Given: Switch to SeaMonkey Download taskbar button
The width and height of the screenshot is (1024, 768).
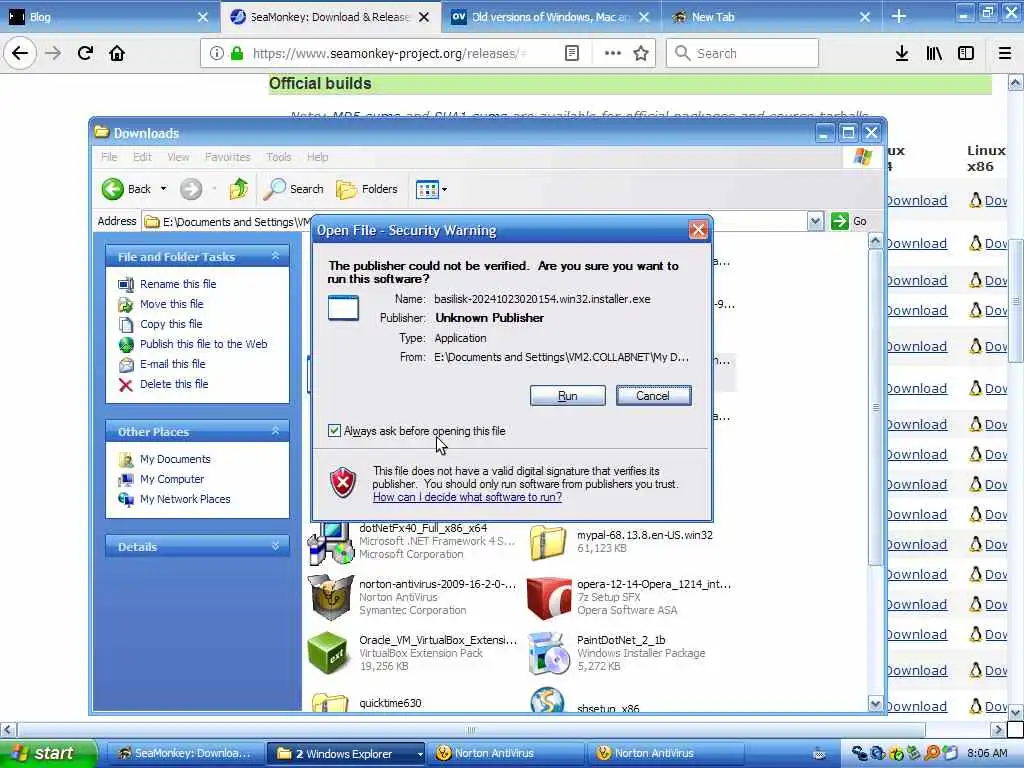Looking at the screenshot, I should 184,754.
